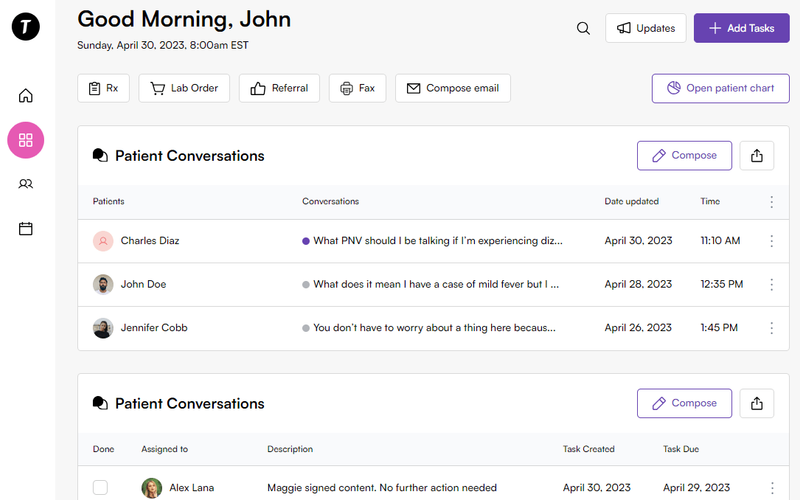The width and height of the screenshot is (800, 500).
Task: Click the Conversations column header
Action: (x=331, y=202)
